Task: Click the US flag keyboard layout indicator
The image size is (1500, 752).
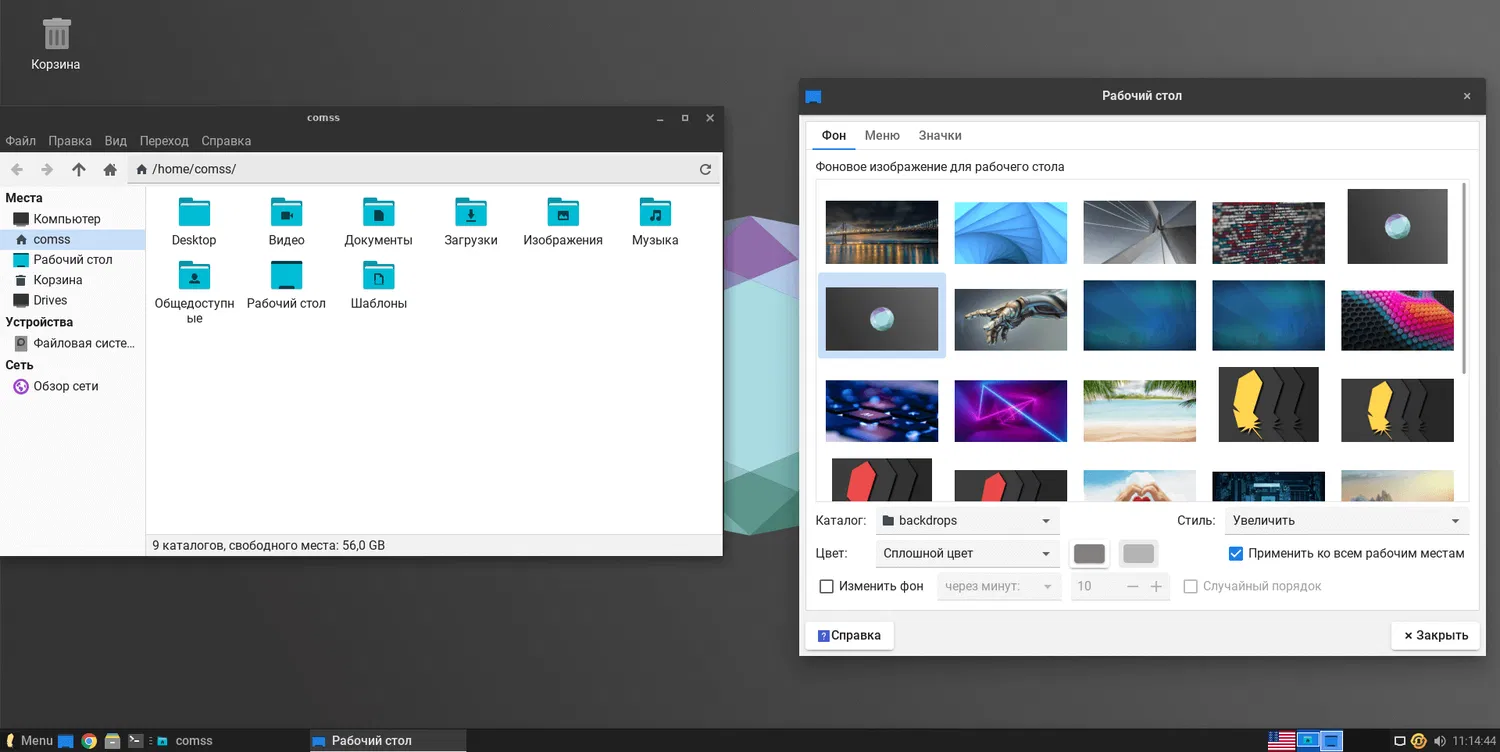Action: (1281, 741)
